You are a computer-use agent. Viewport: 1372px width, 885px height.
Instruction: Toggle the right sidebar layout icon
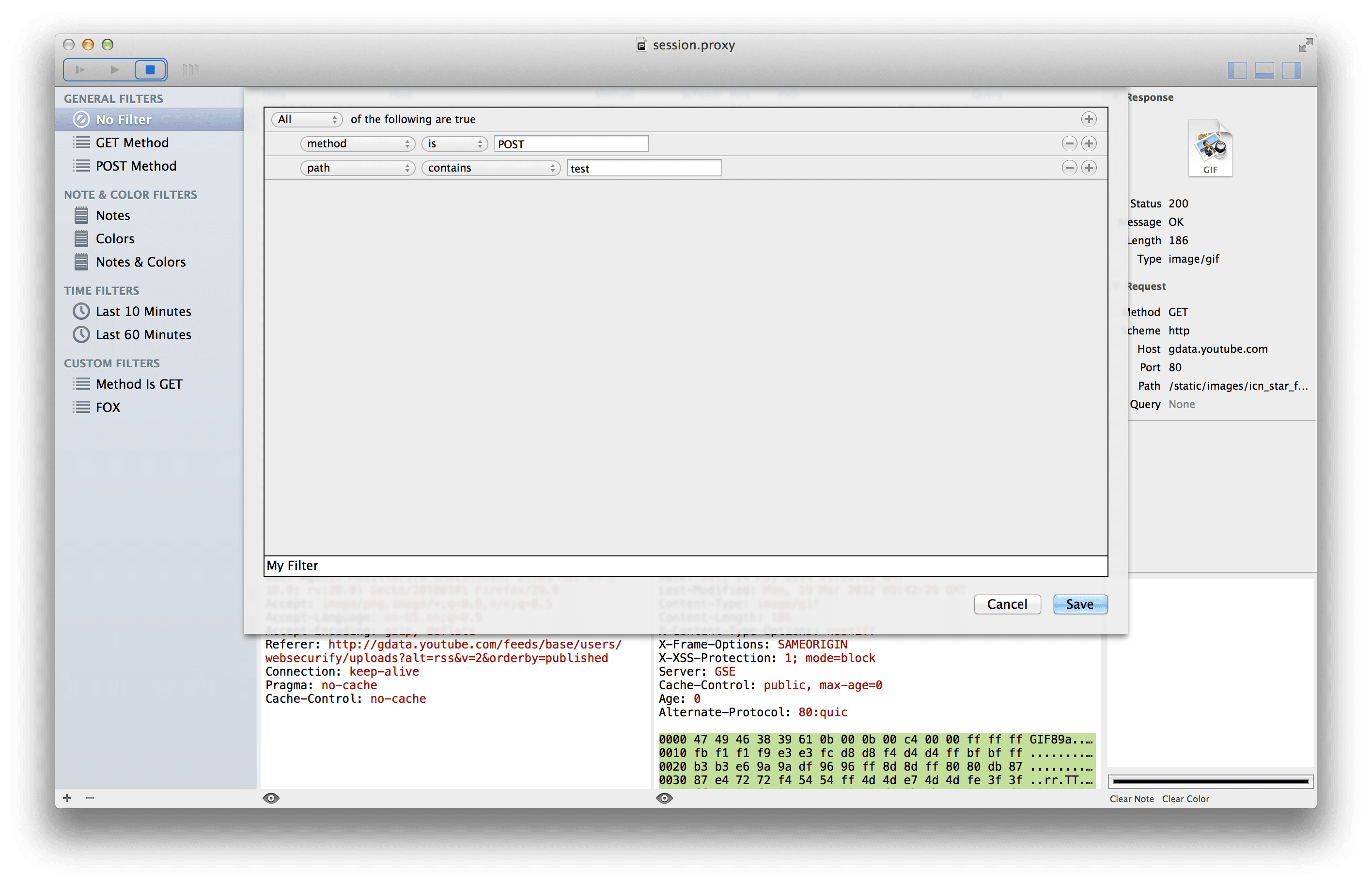[1292, 70]
